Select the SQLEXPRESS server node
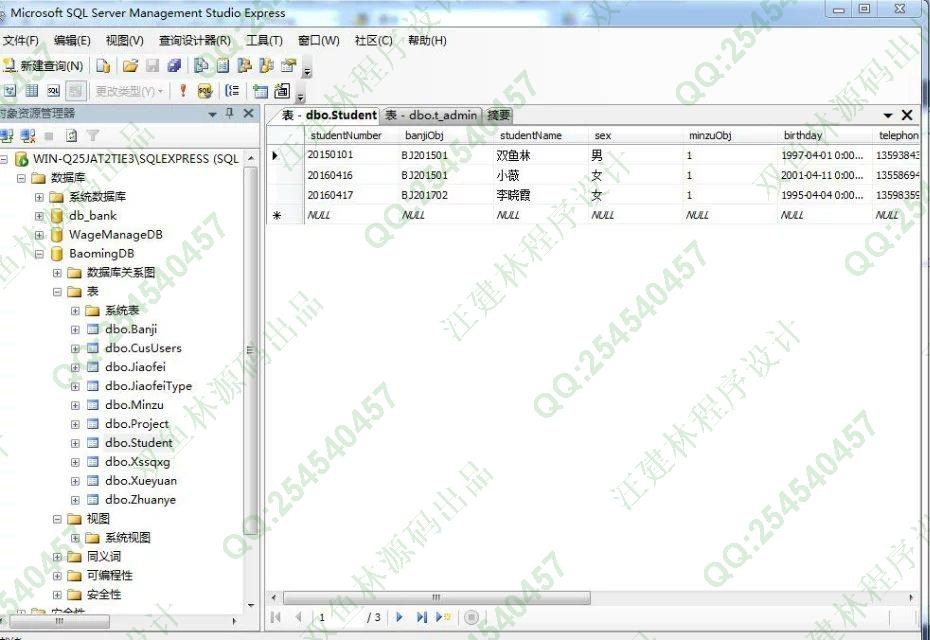Image resolution: width=930 pixels, height=640 pixels. click(136, 159)
